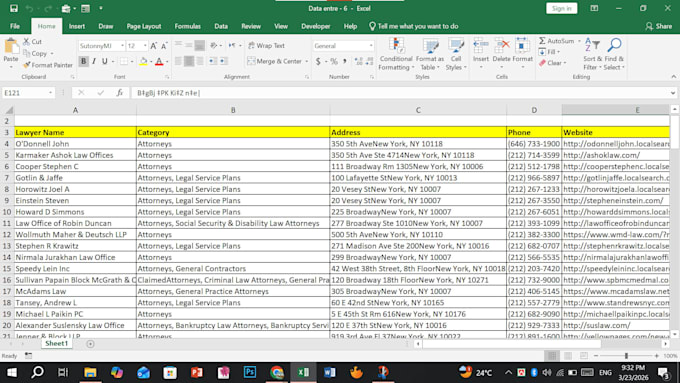The image size is (680, 383).
Task: Apply the Fill Color bucket icon
Action: (143, 62)
